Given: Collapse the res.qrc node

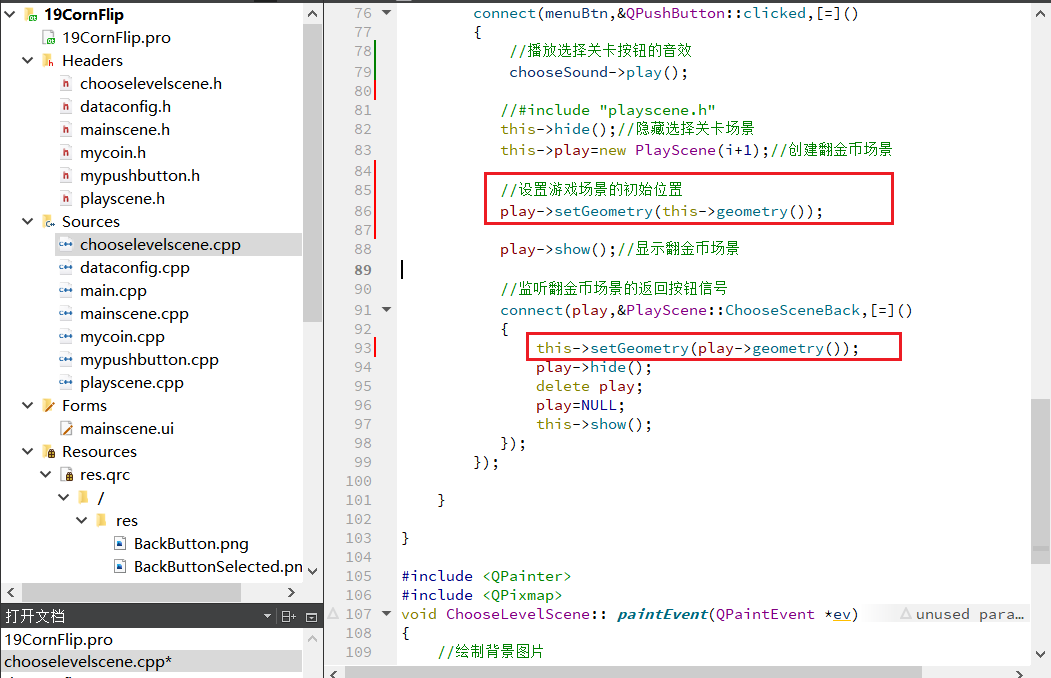Looking at the screenshot, I should point(46,474).
